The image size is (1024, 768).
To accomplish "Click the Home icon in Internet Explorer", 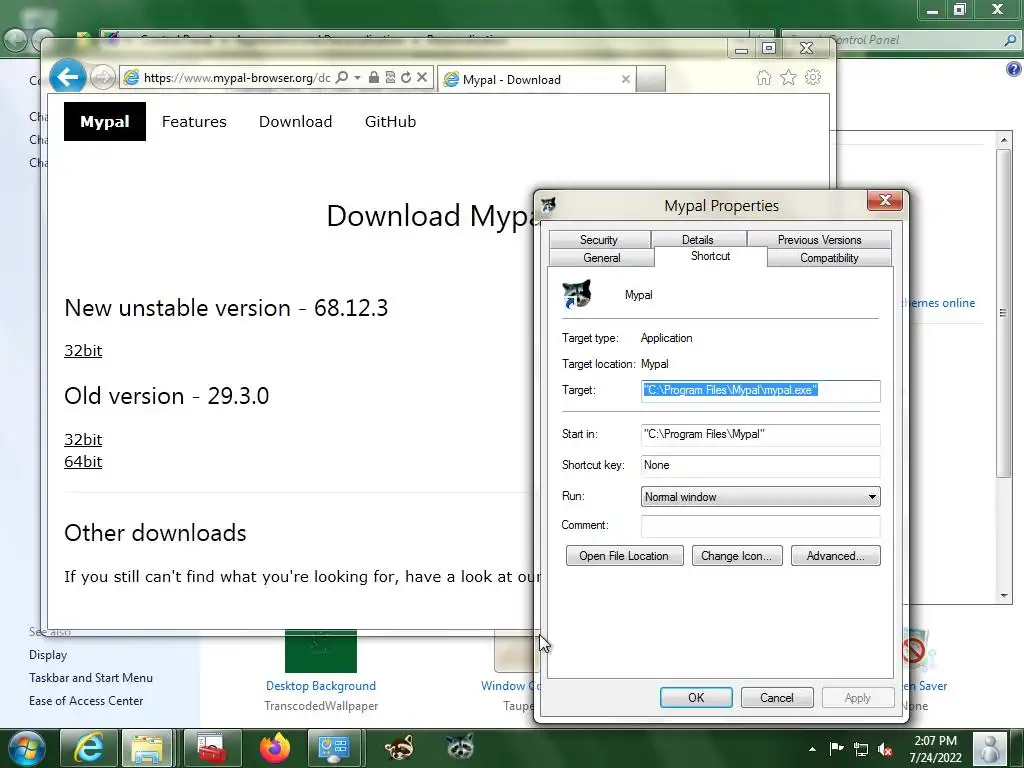I will [x=763, y=78].
